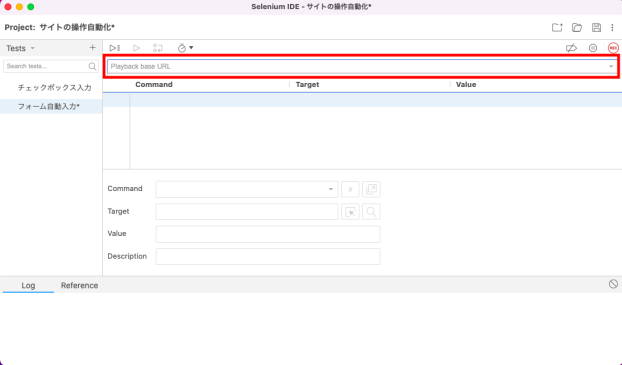
Task: Maximize window with green button
Action: tap(31, 7)
